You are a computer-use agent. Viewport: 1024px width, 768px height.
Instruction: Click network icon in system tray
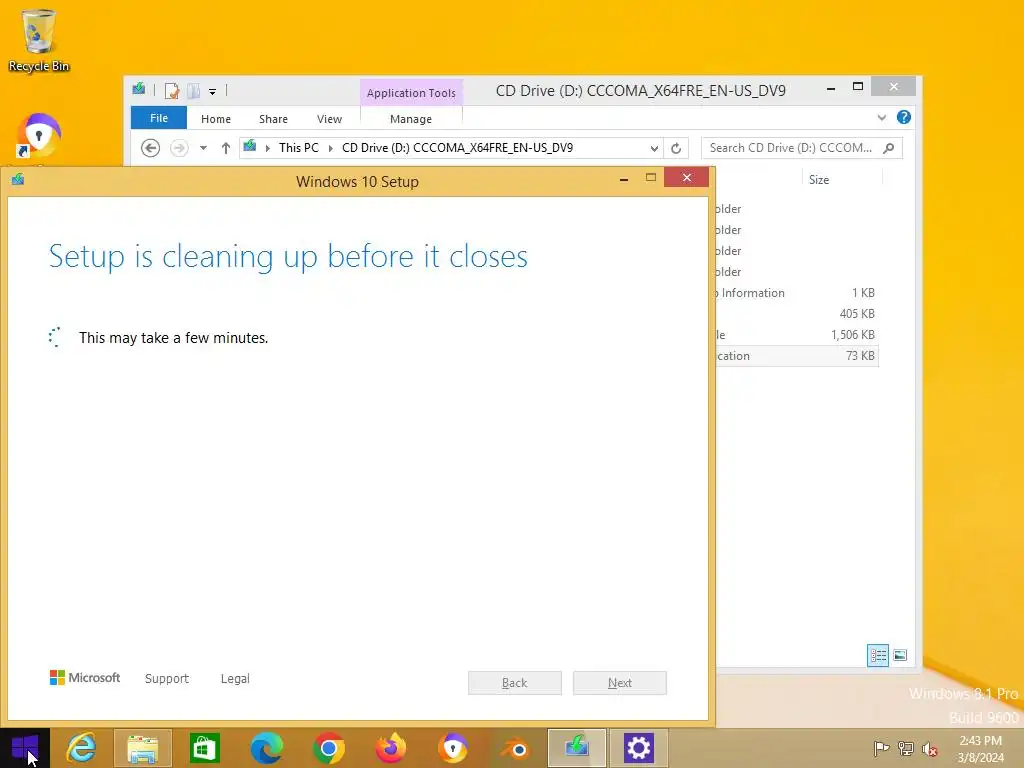[905, 748]
